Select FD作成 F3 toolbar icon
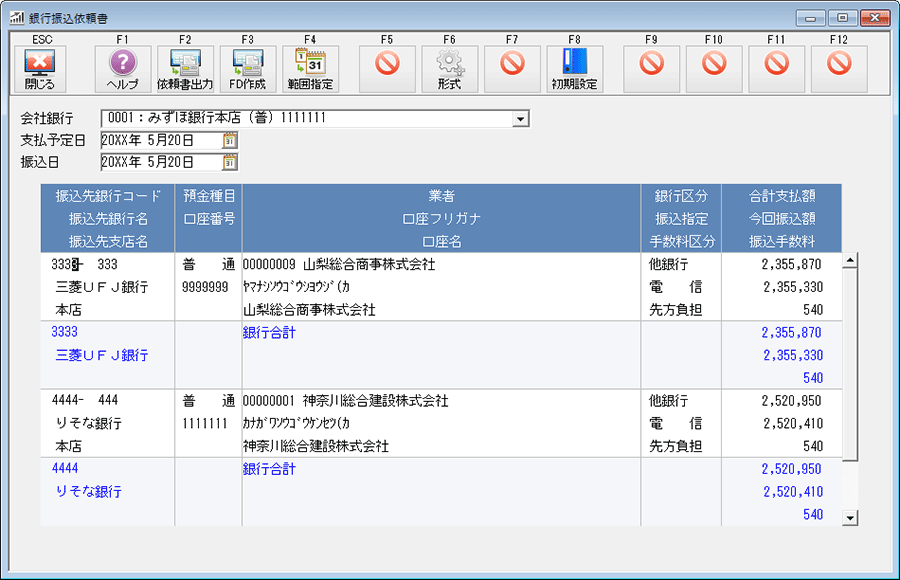Screen dimensions: 900x580 pos(247,69)
